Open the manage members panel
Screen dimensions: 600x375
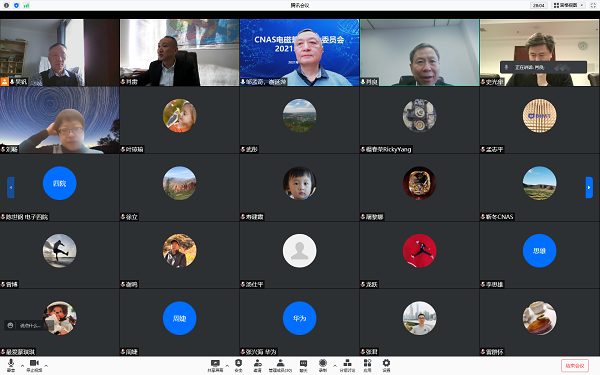(280, 365)
